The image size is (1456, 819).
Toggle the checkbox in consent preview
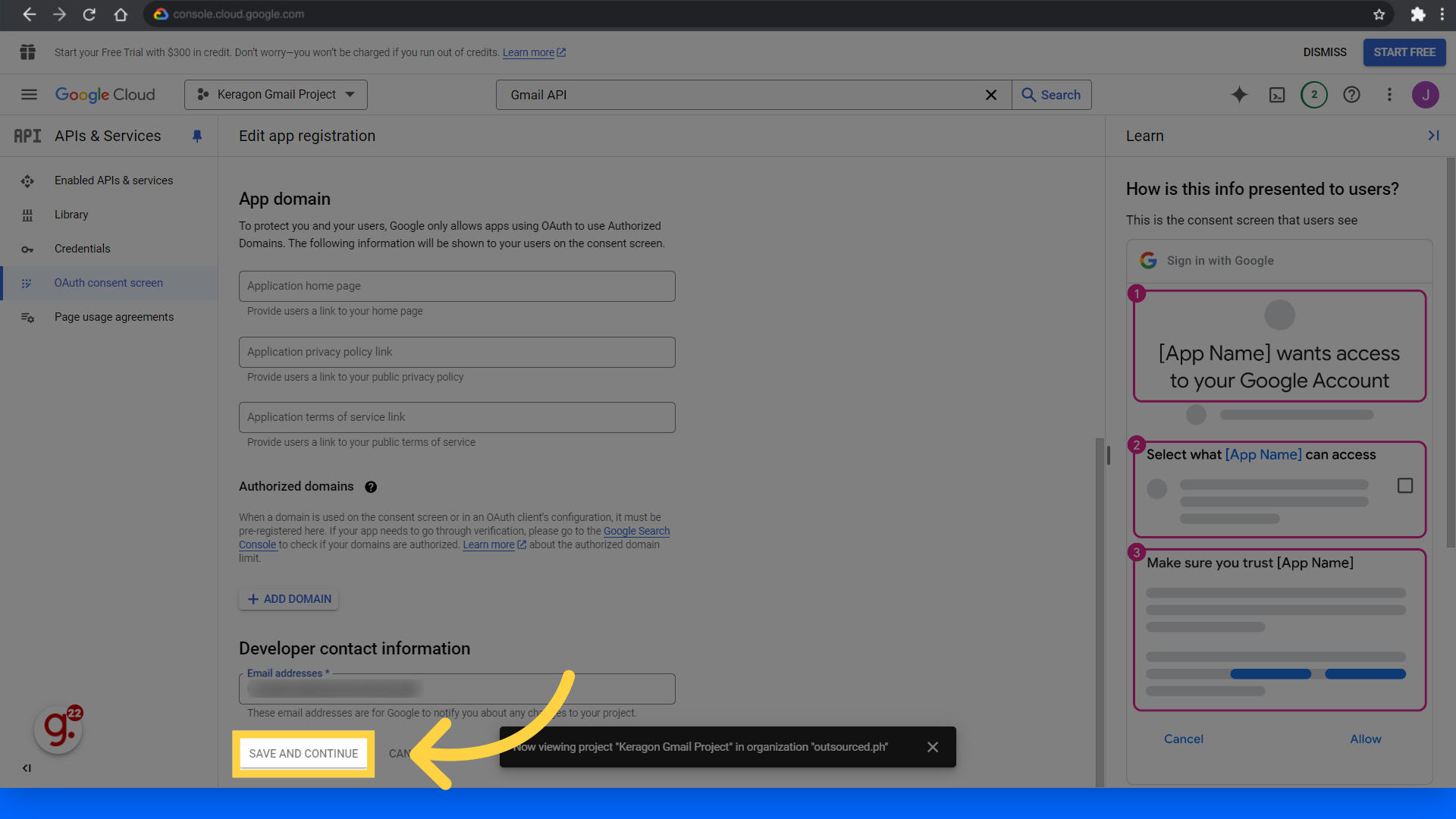(x=1405, y=485)
